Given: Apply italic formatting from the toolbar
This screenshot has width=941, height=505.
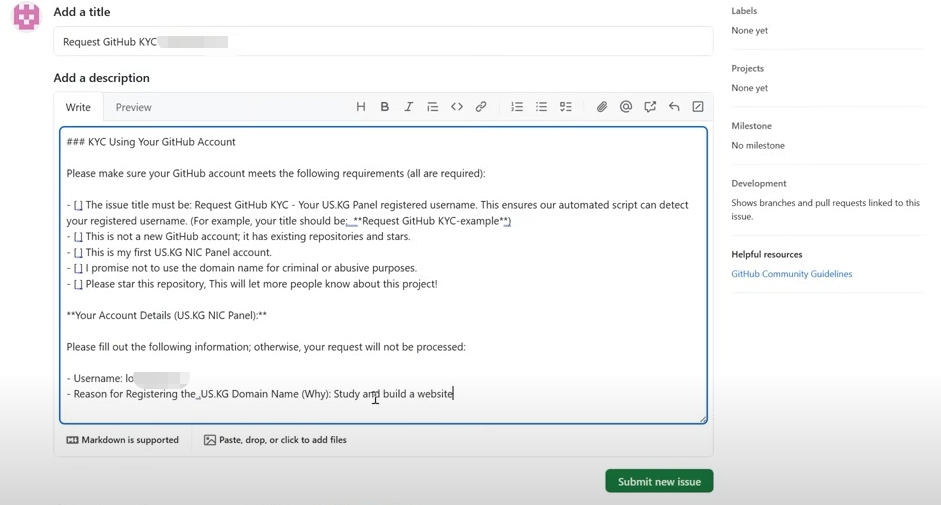Looking at the screenshot, I should [409, 107].
